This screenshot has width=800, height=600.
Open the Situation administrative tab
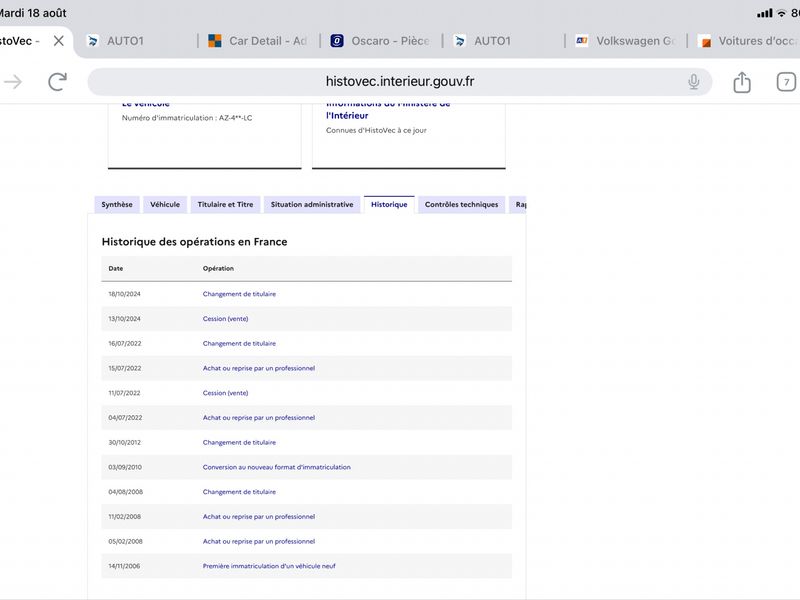[x=312, y=205]
